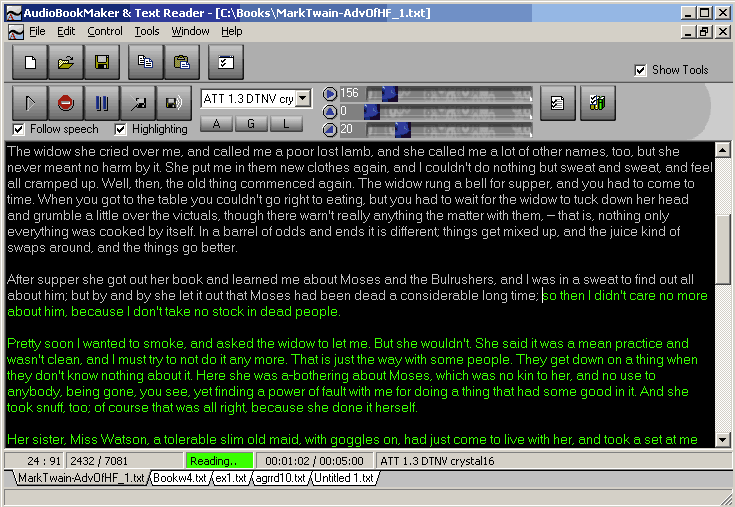The width and height of the screenshot is (735, 507).
Task: Copy text using the copy icon
Action: [x=146, y=62]
